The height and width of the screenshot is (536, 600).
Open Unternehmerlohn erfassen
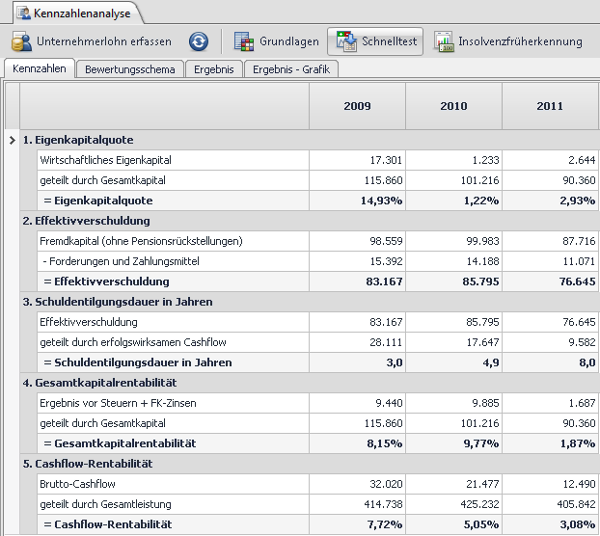pos(91,41)
